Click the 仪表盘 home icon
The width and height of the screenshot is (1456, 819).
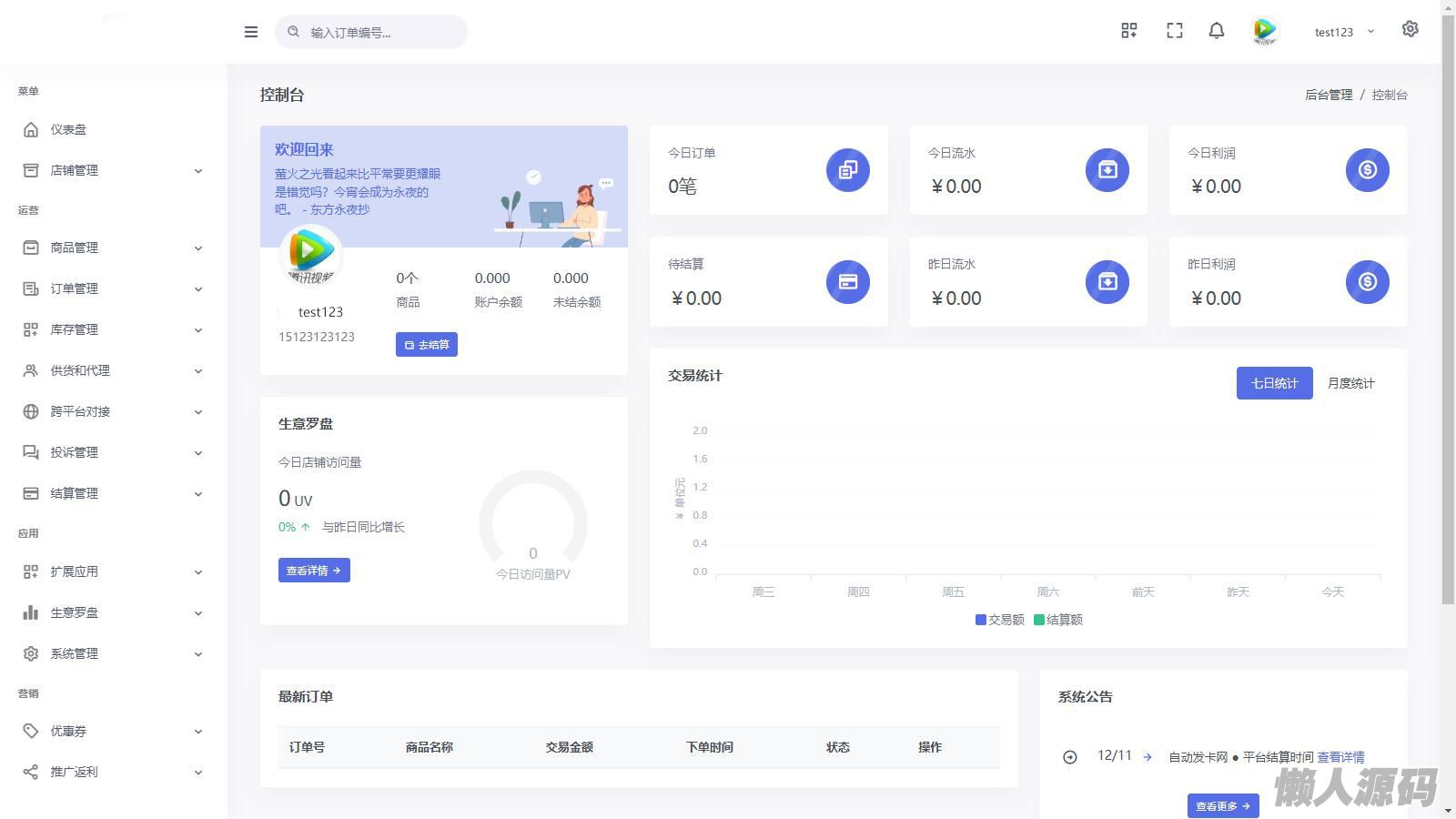pos(31,129)
